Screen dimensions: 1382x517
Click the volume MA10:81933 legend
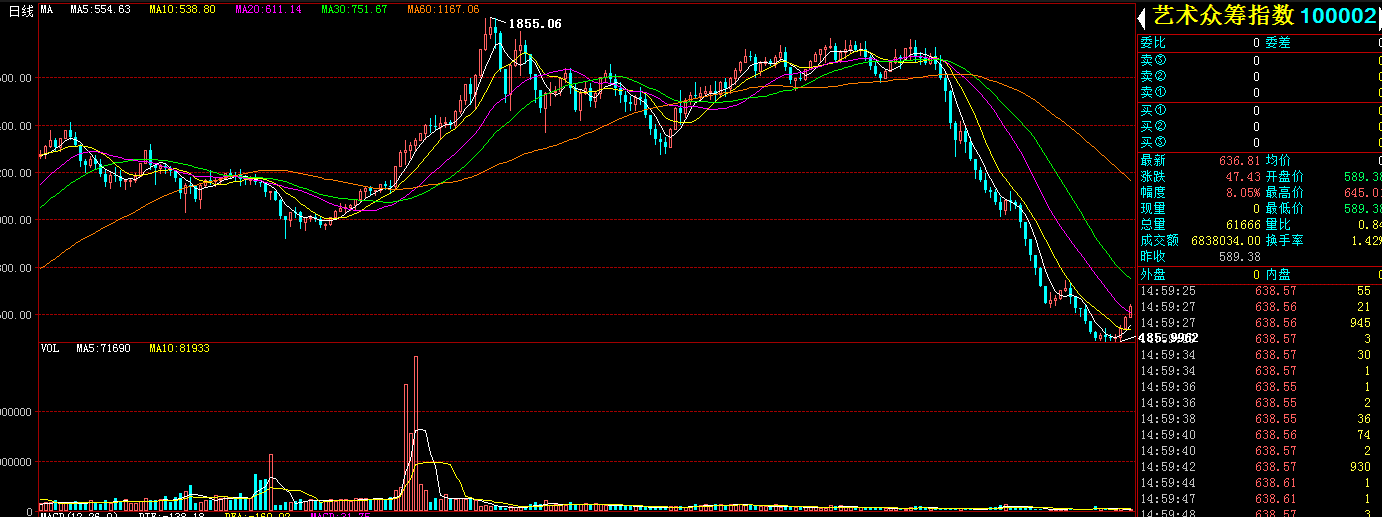click(x=179, y=348)
